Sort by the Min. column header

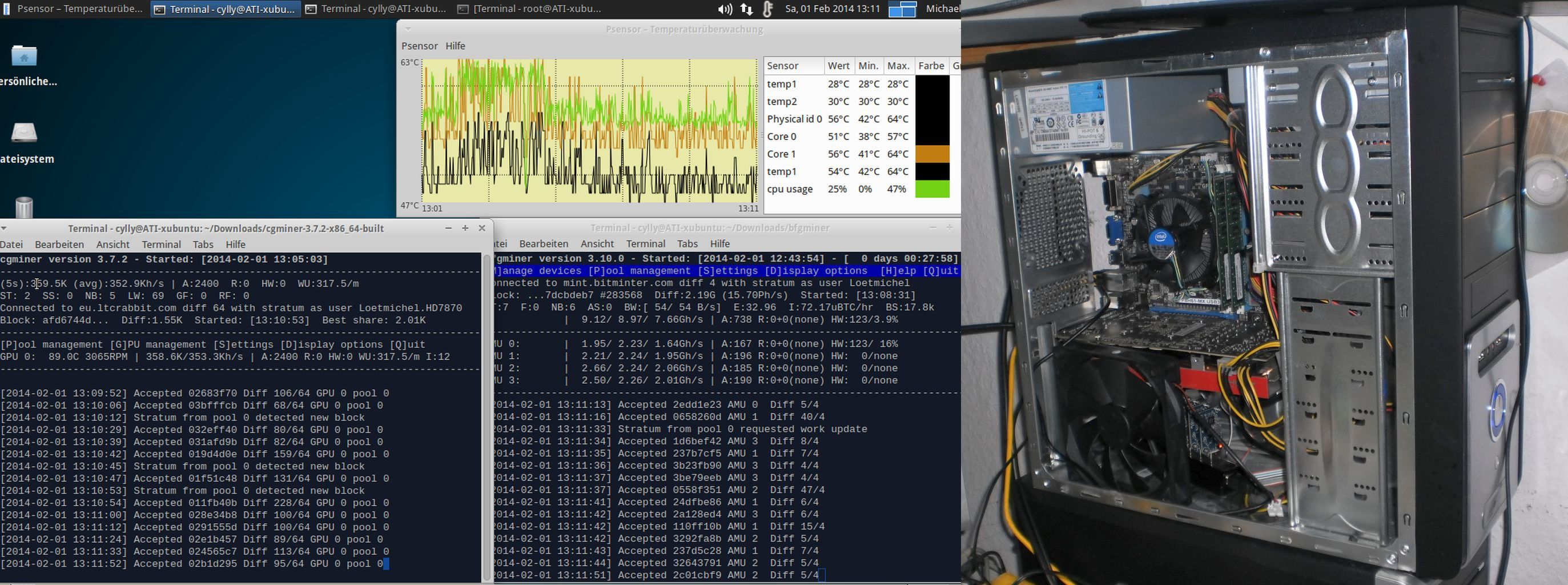(868, 66)
